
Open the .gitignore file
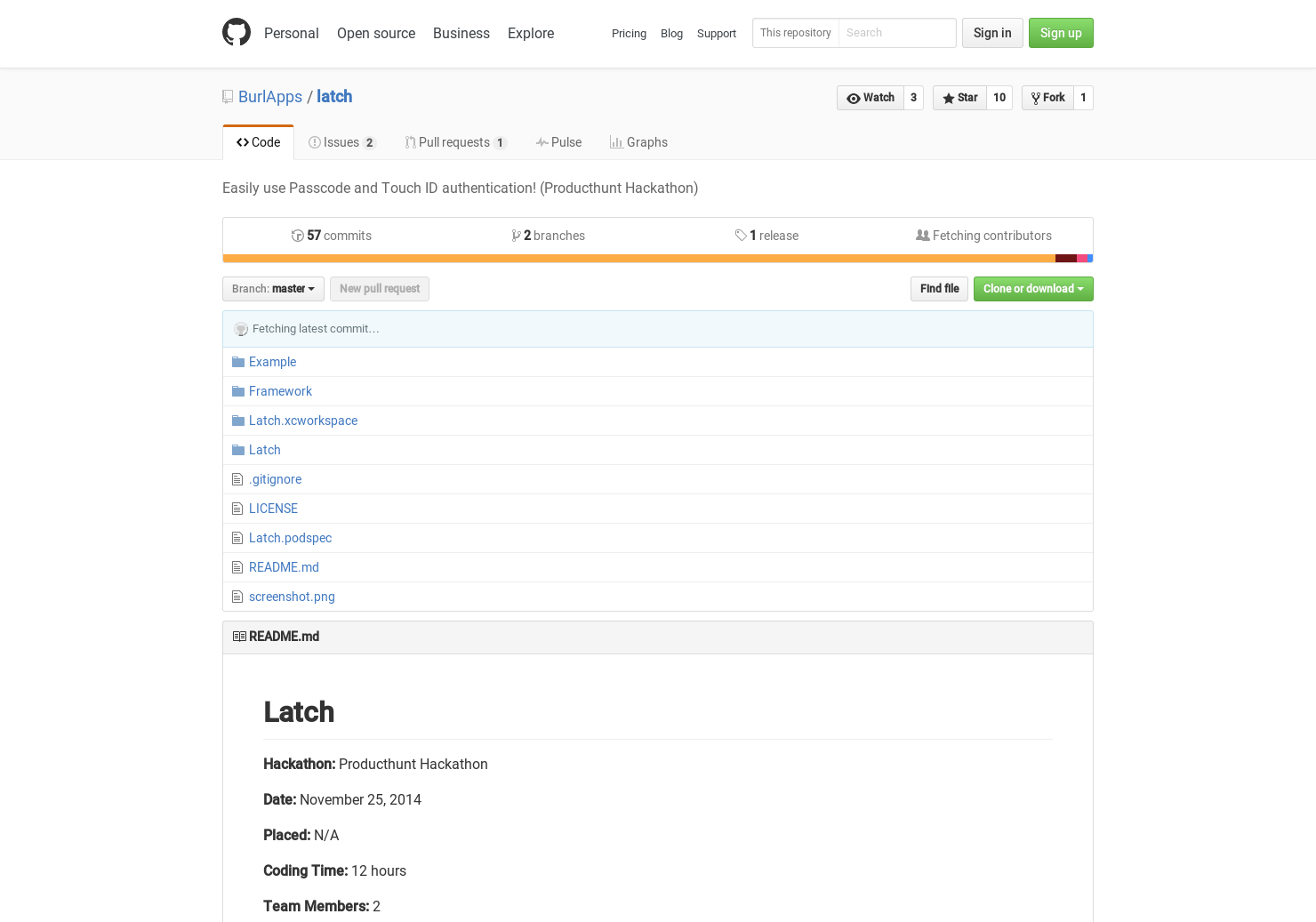(x=275, y=479)
